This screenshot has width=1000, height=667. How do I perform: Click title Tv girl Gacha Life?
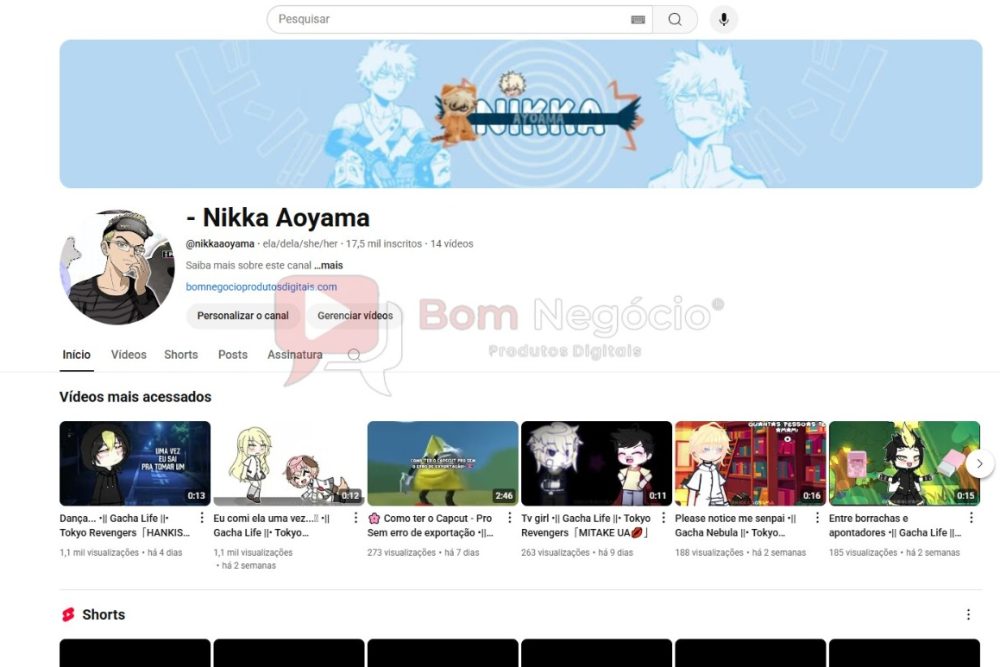pos(586,525)
